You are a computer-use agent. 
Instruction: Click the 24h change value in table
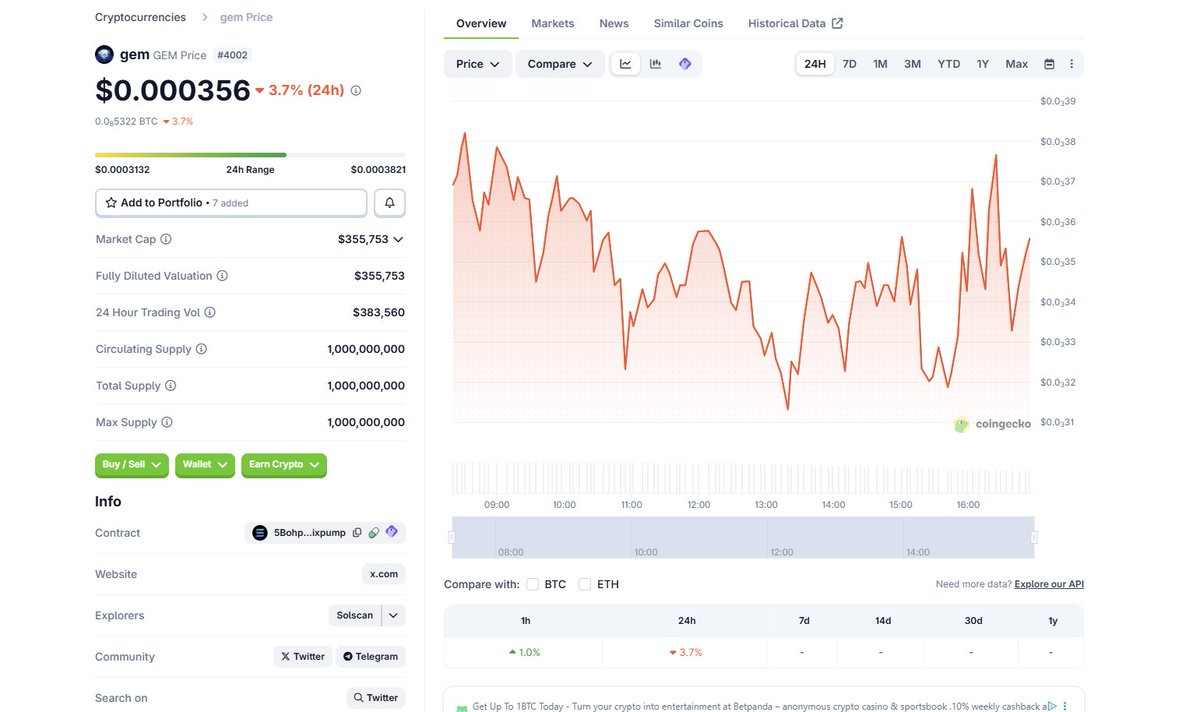pyautogui.click(x=686, y=652)
